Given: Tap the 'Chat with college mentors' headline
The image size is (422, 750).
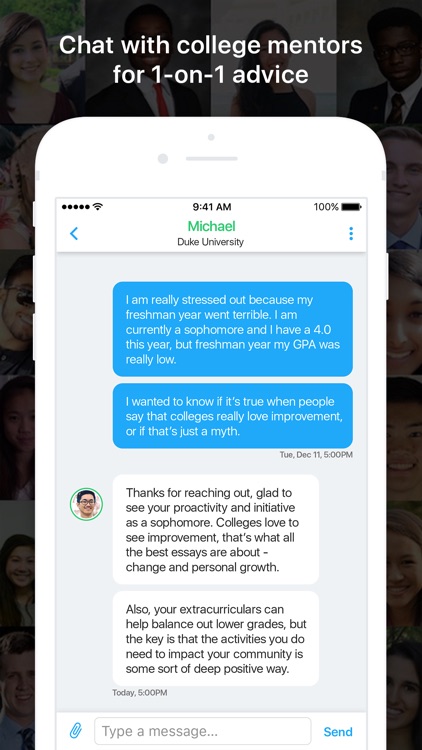Looking at the screenshot, I should point(211,59).
